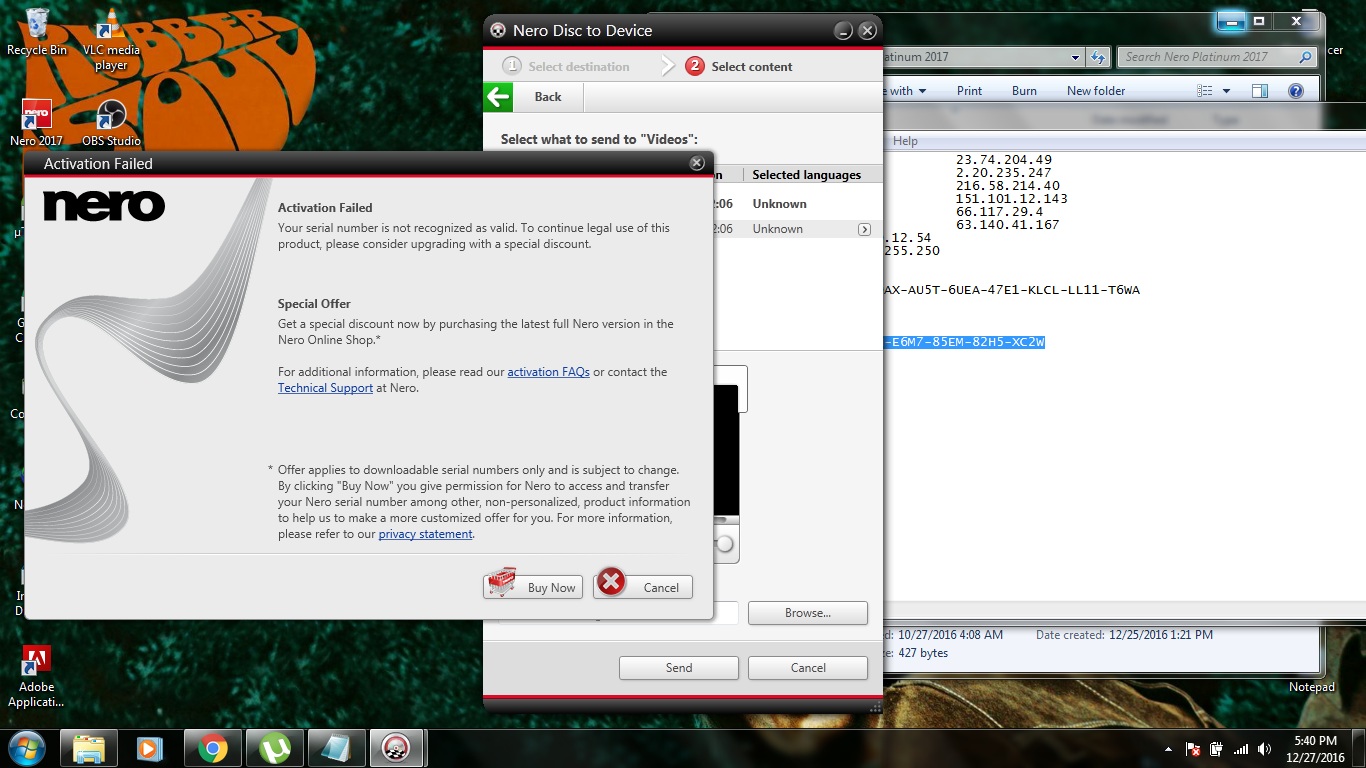Image resolution: width=1366 pixels, height=768 pixels.
Task: Click the serial ending in LL11-T6WA
Action: tap(1012, 291)
